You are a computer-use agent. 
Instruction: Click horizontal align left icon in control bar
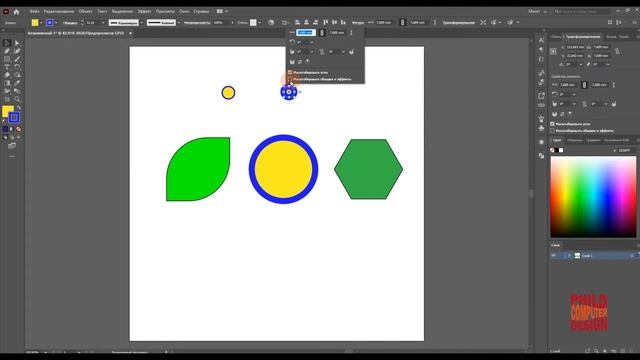point(298,22)
